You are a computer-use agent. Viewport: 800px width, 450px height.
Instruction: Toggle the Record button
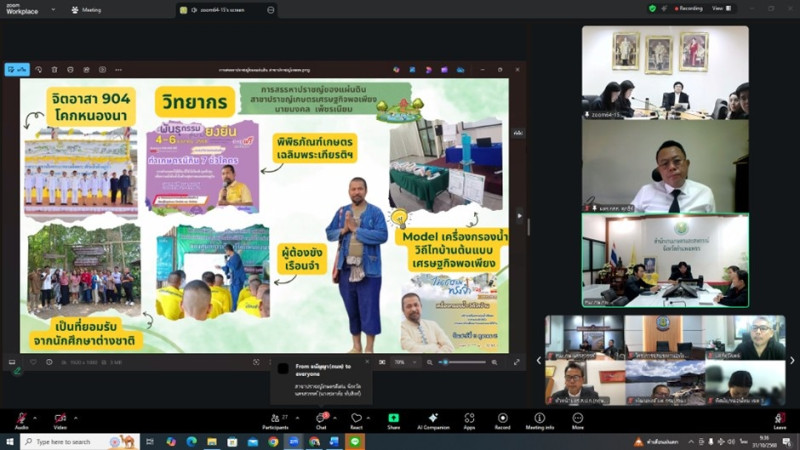coord(502,419)
